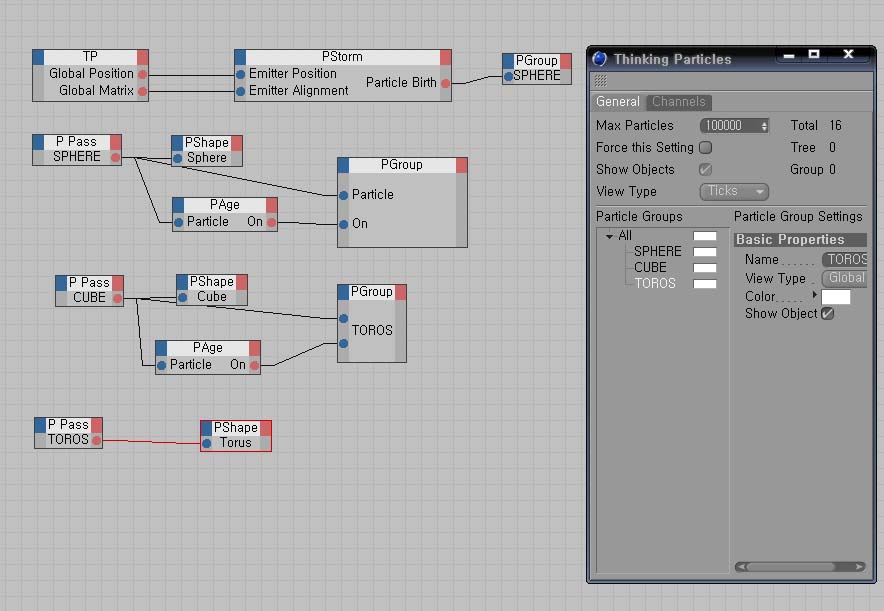Maximize the Thinking Particles window
This screenshot has height=611, width=884.
[814, 55]
